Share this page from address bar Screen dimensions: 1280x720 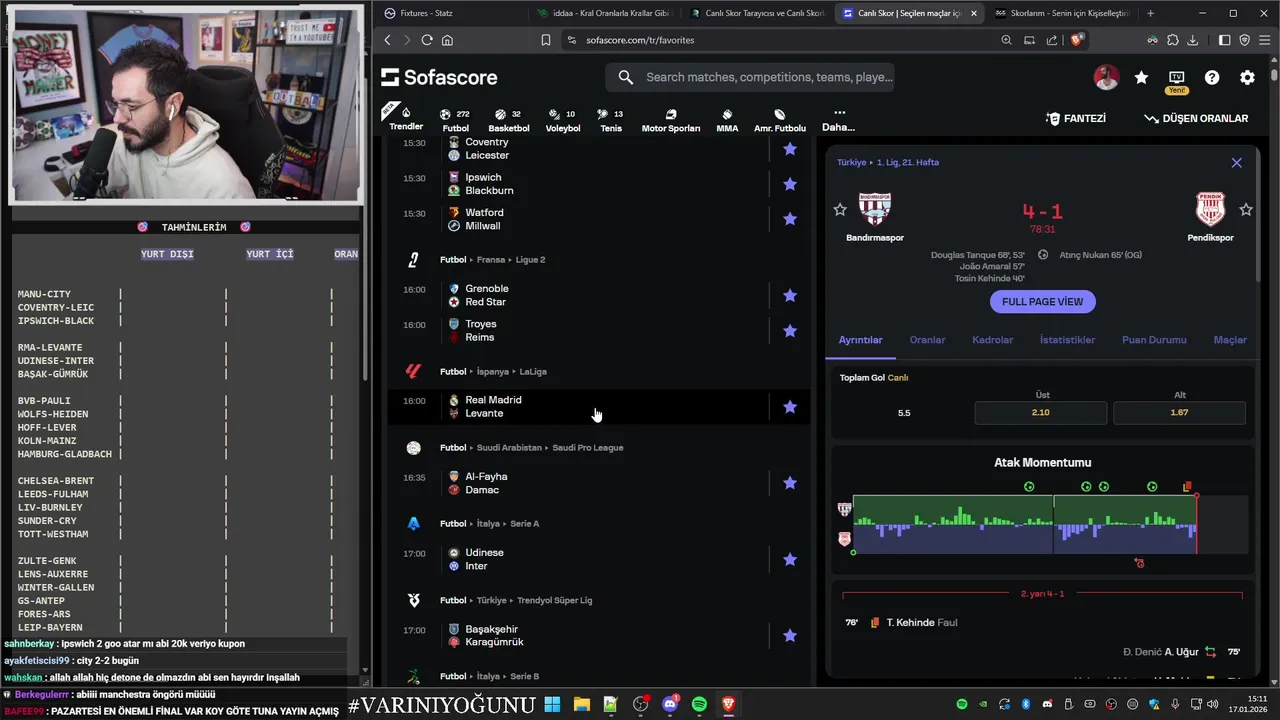click(1051, 40)
